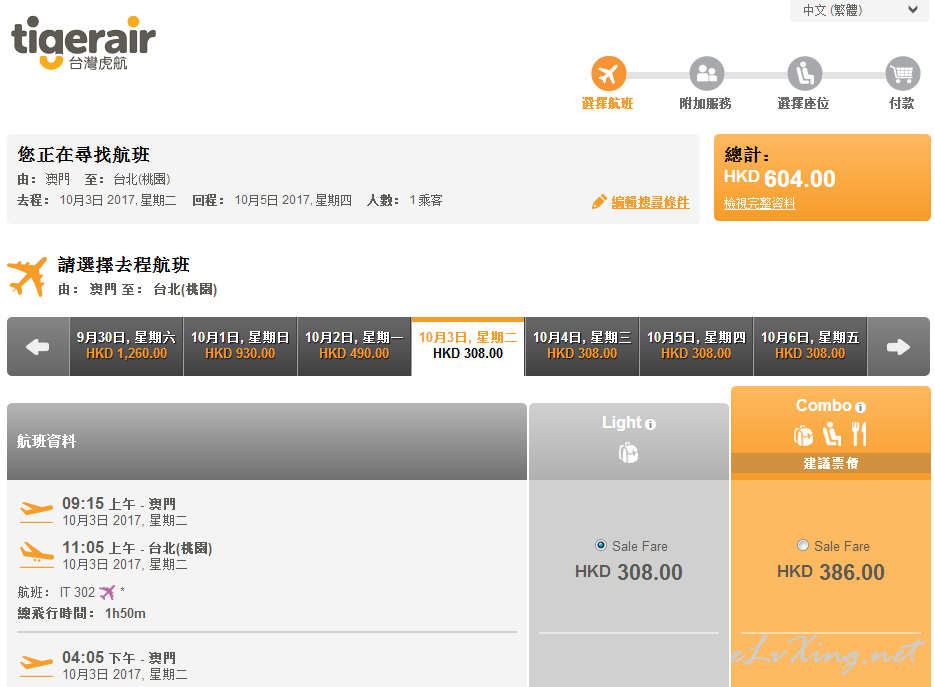Click the 建議票價 banner
Viewport: 935px width, 687px height.
831,463
